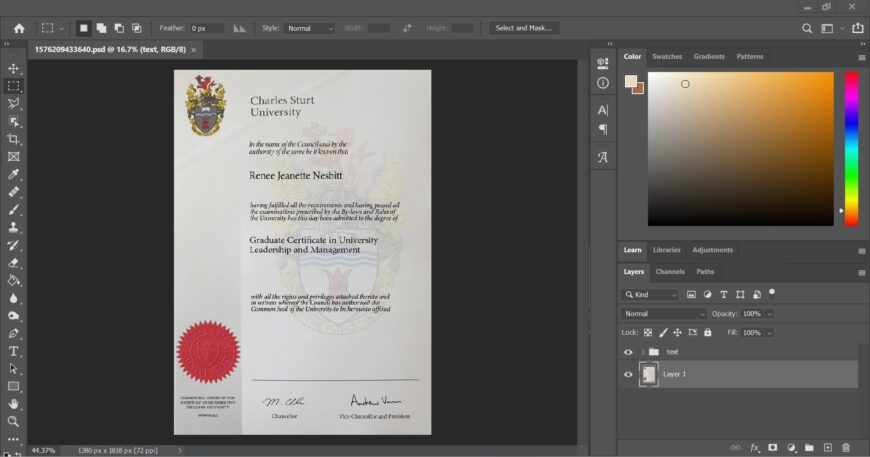Toggle lock image pixels
Screen dimensions: 870x457
[x=663, y=333]
